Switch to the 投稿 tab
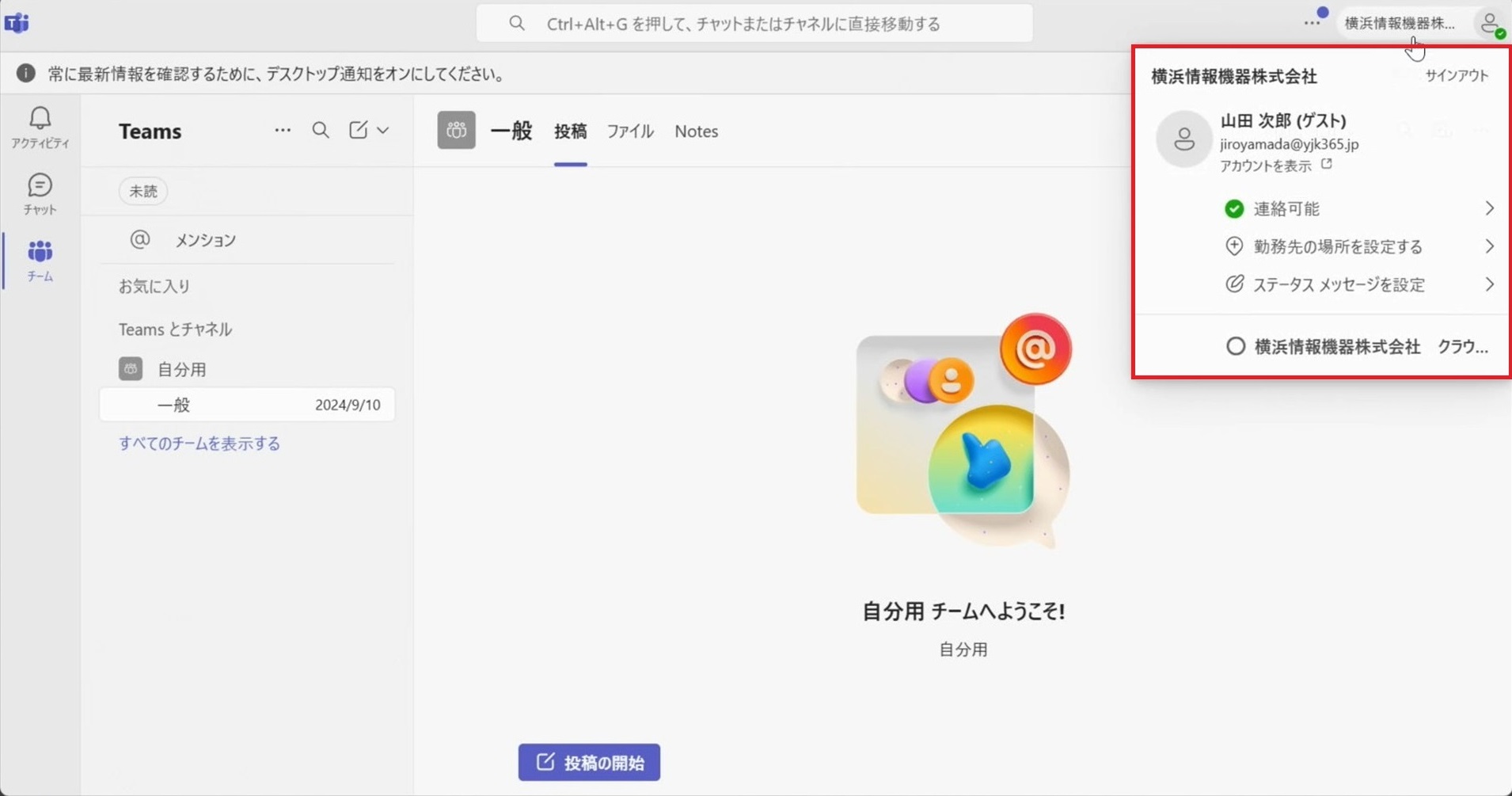This screenshot has height=796, width=1512. pyautogui.click(x=571, y=131)
